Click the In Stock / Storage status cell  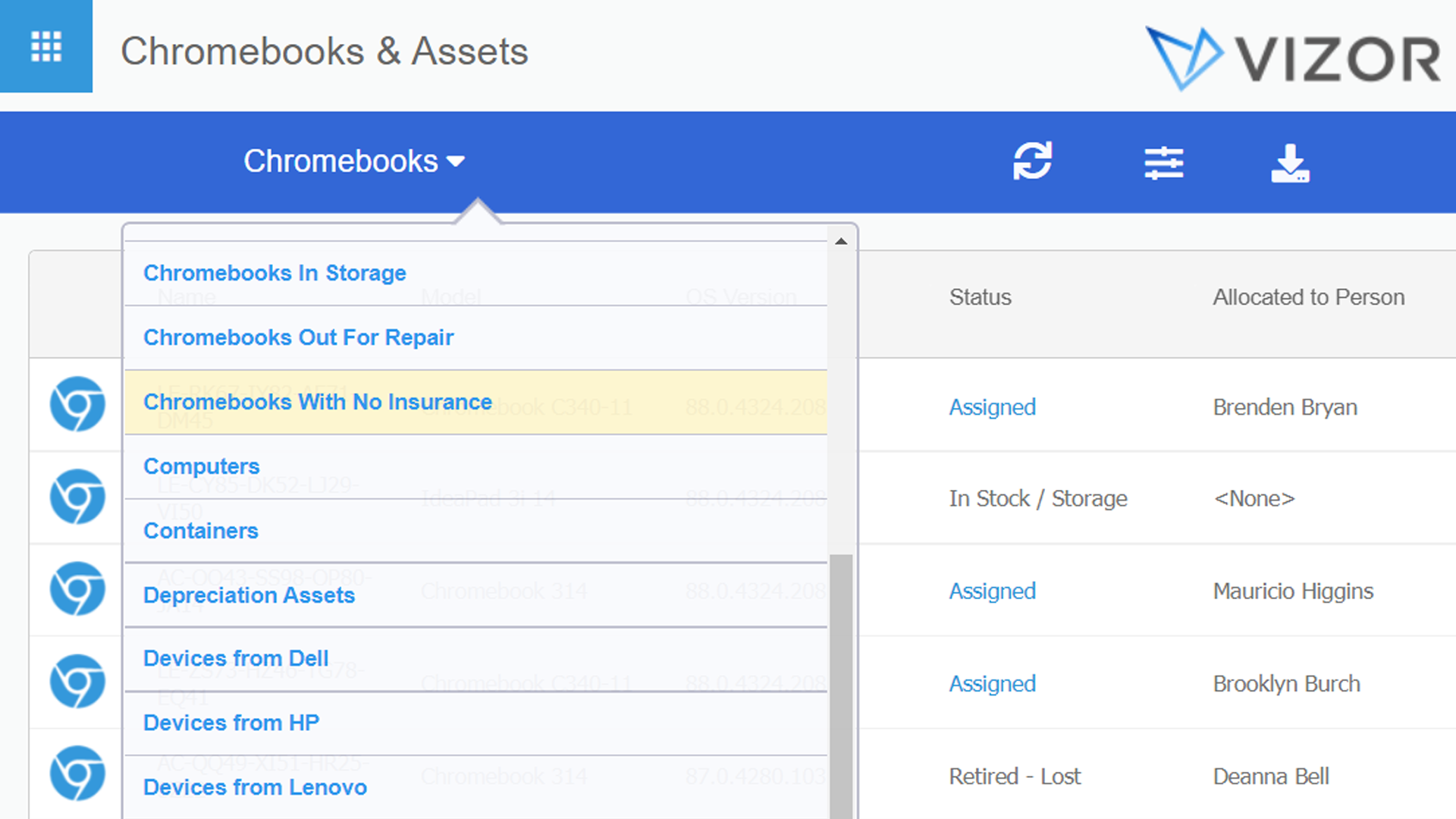[x=1038, y=498]
